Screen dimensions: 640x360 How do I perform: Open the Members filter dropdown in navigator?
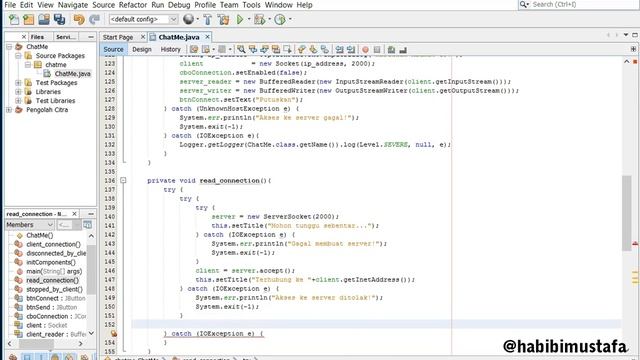tap(29, 225)
